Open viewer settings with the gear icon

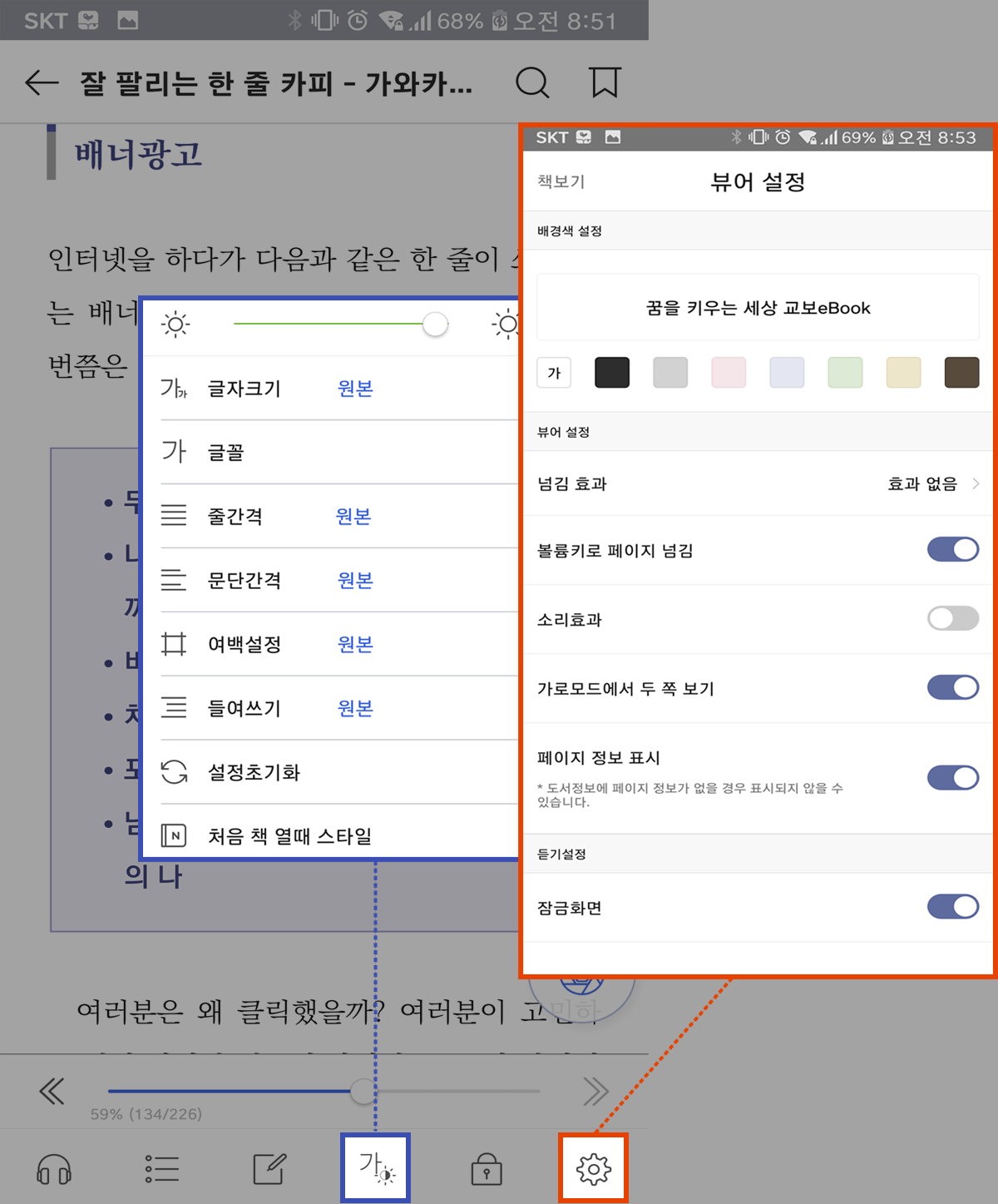pyautogui.click(x=593, y=1168)
